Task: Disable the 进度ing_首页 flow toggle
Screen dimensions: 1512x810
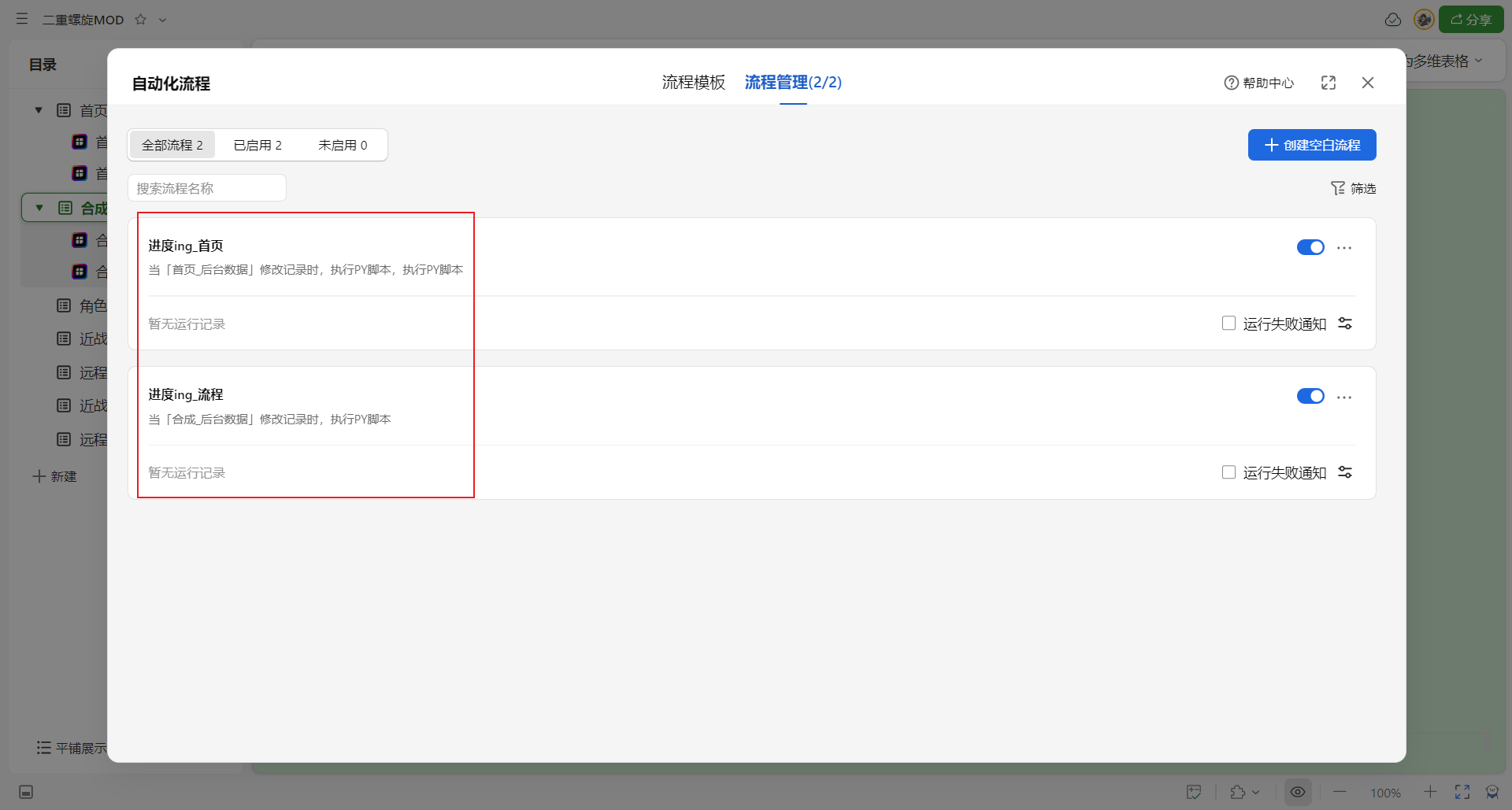Action: 1310,247
